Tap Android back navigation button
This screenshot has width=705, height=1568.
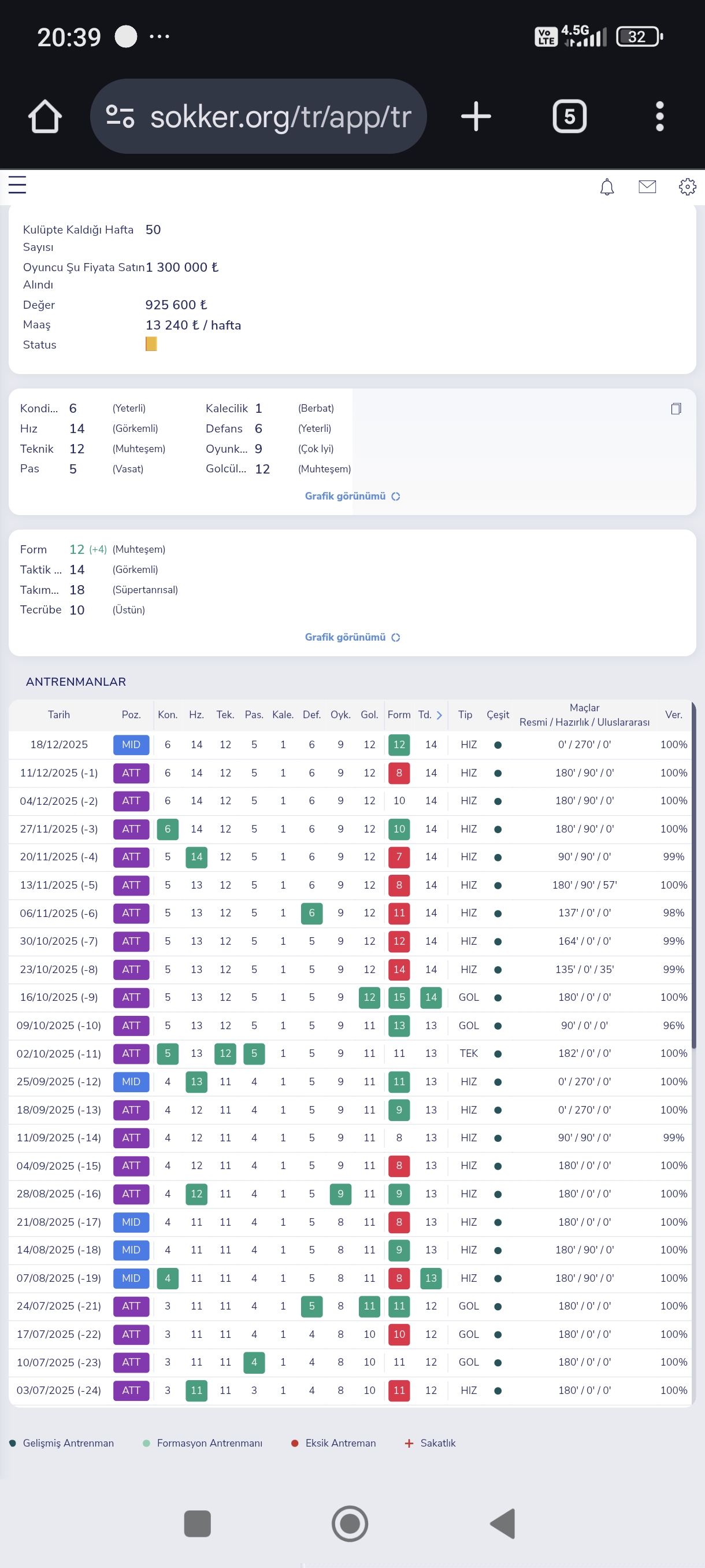pyautogui.click(x=503, y=1523)
